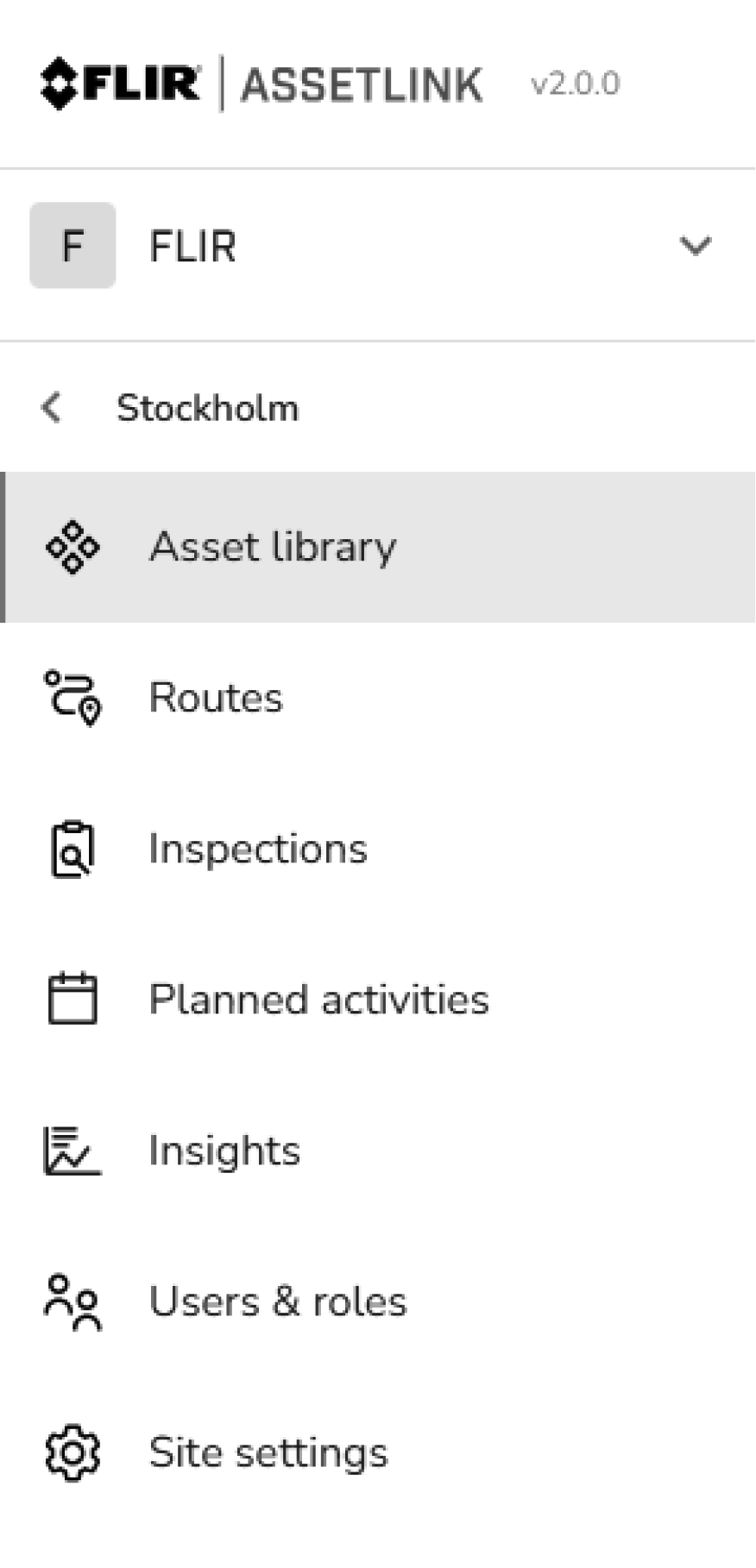Click the Users & roles people icon

pos(72,1301)
